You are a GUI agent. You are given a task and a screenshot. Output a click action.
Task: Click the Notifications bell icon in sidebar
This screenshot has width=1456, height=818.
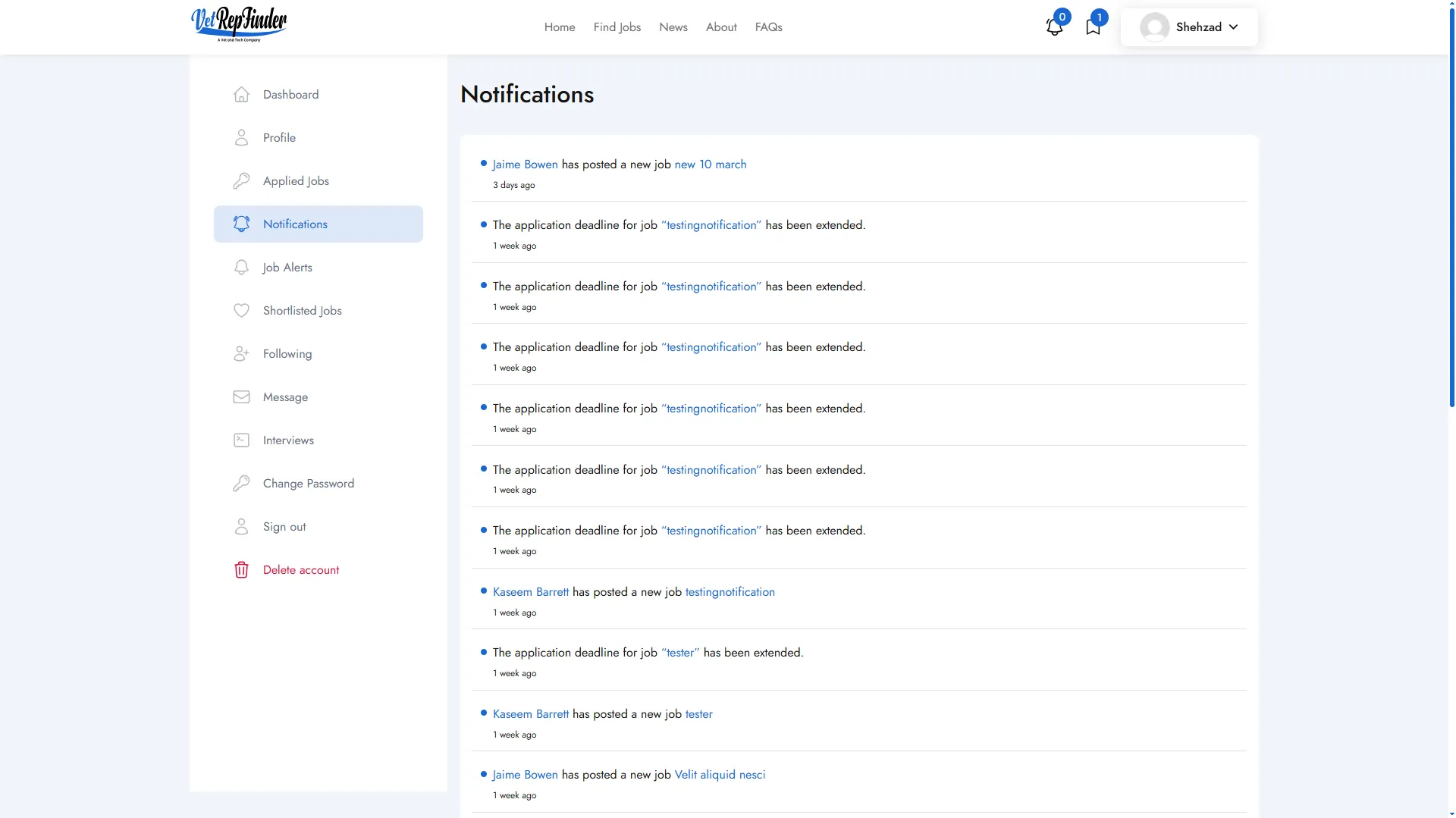(241, 224)
